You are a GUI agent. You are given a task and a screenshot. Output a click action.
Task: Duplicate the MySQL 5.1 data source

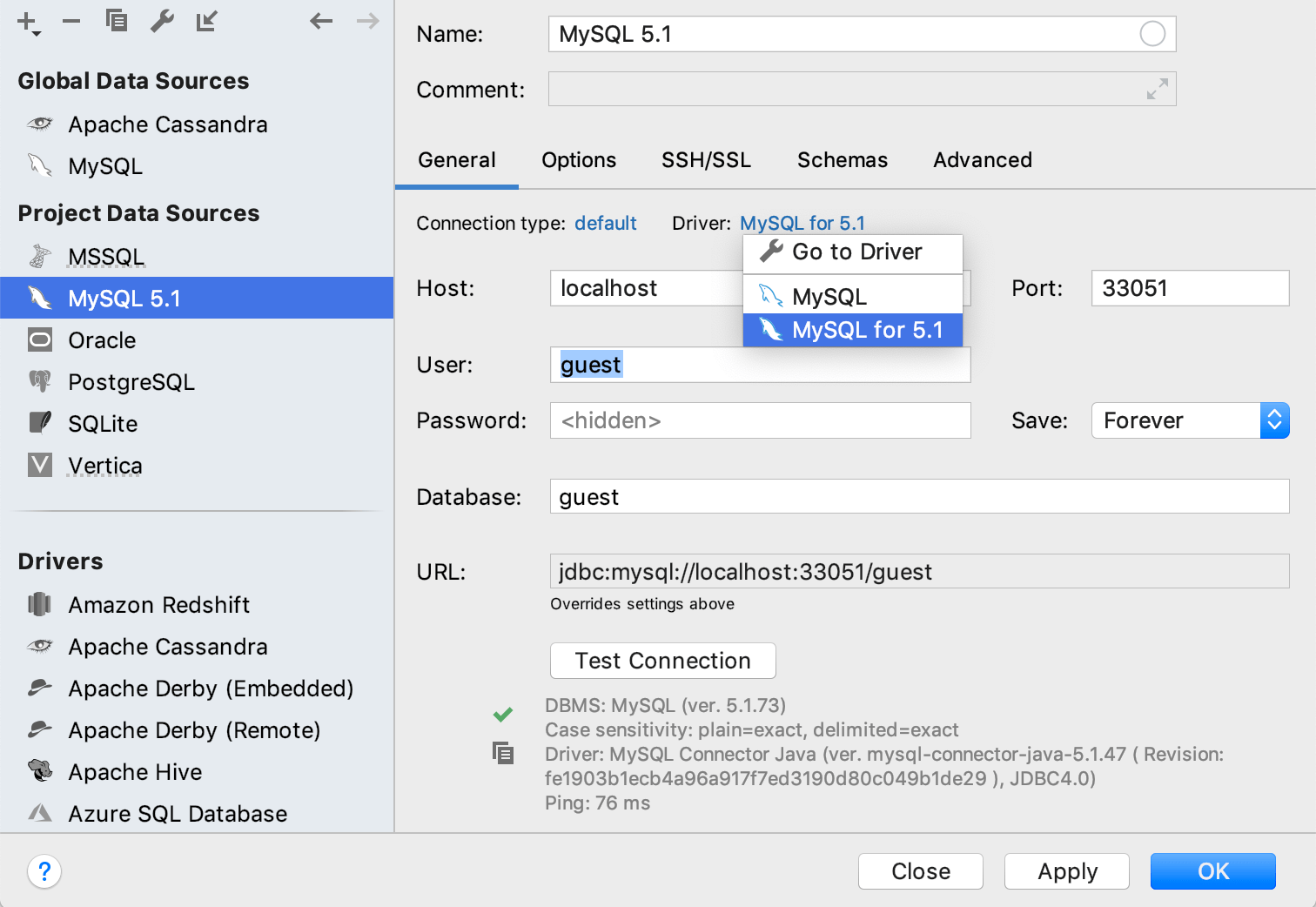tap(117, 21)
